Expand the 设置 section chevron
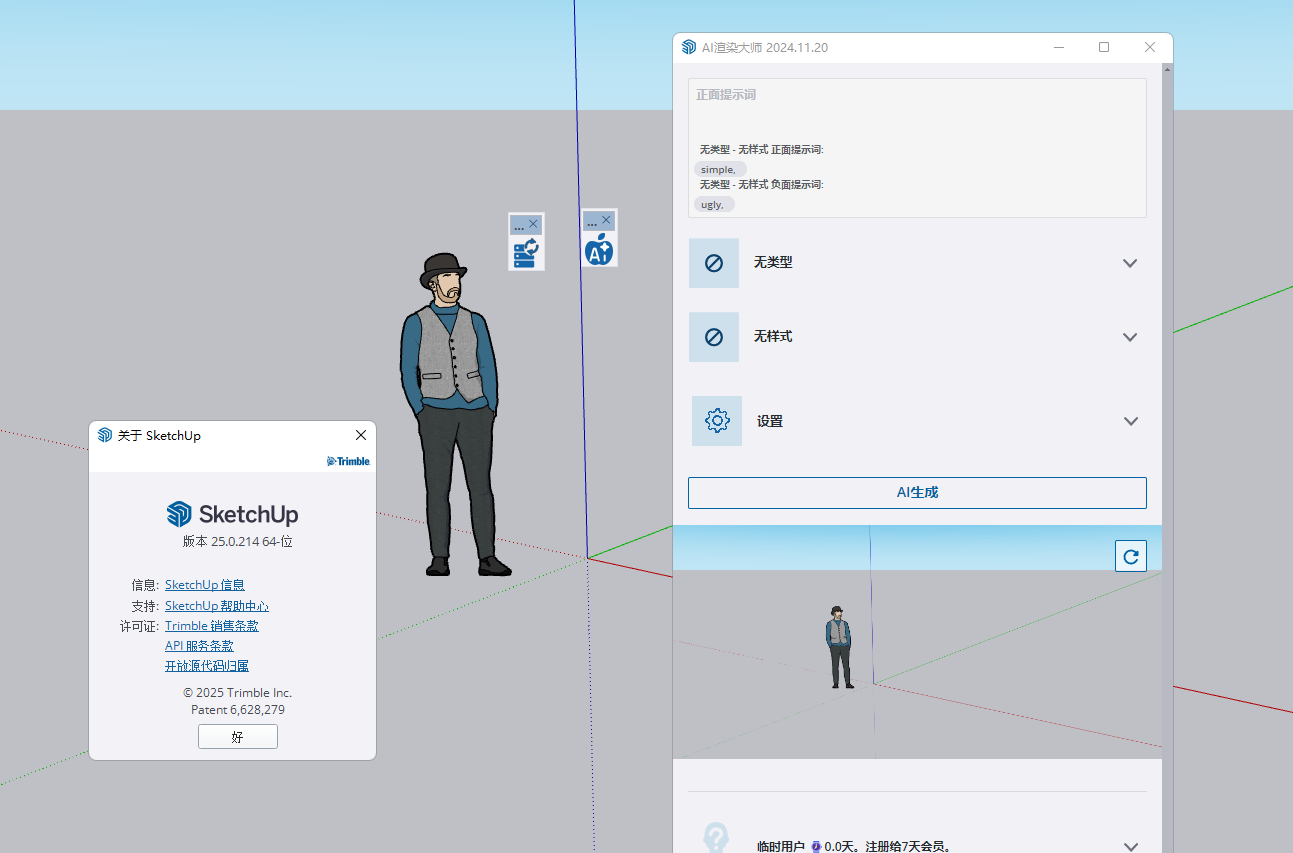This screenshot has height=853, width=1293. pos(1130,421)
